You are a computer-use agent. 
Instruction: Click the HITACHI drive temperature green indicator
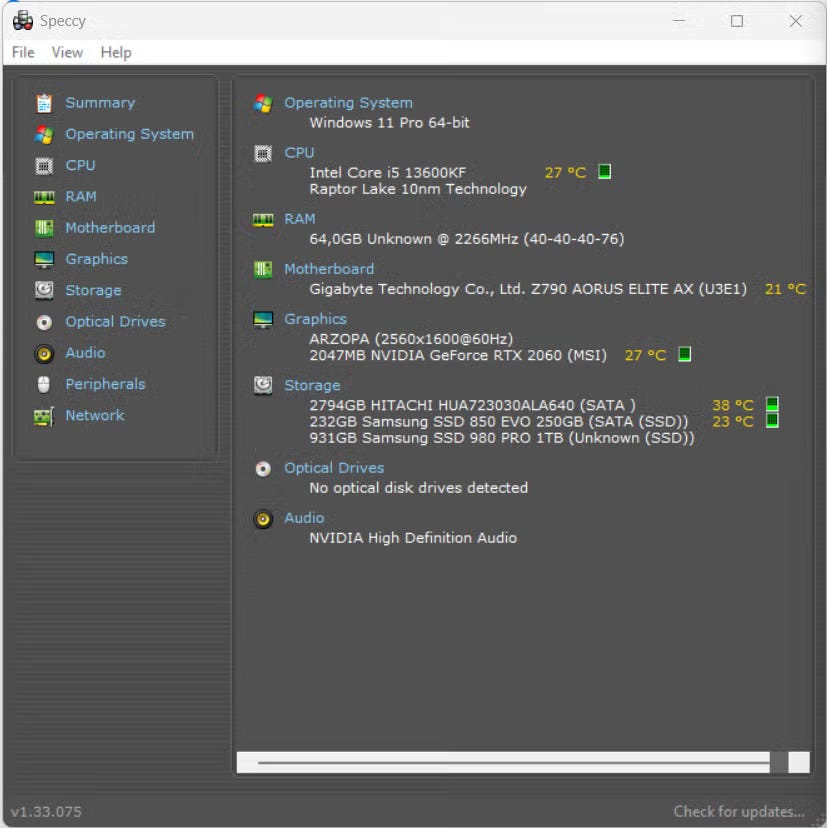pos(772,404)
